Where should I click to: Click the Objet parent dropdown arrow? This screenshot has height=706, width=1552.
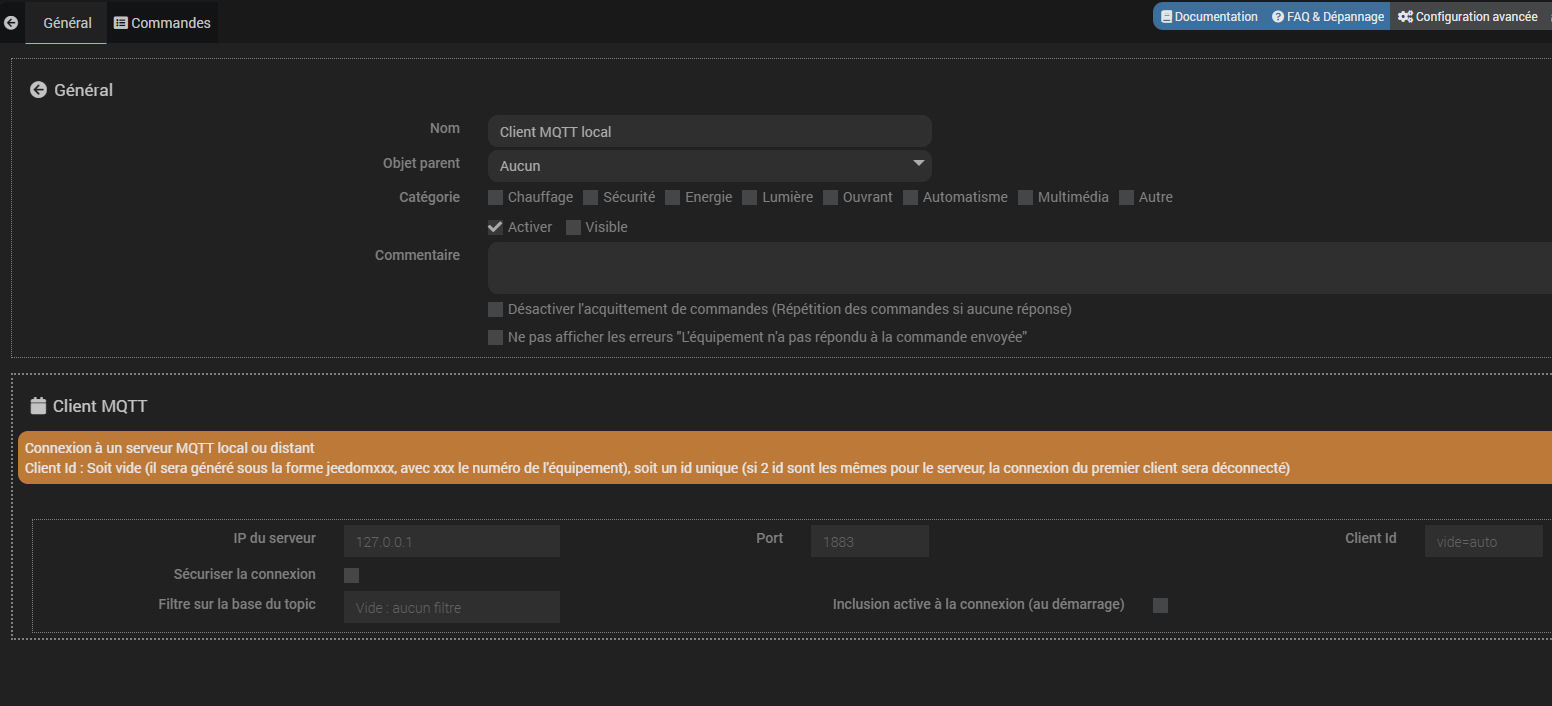[918, 164]
